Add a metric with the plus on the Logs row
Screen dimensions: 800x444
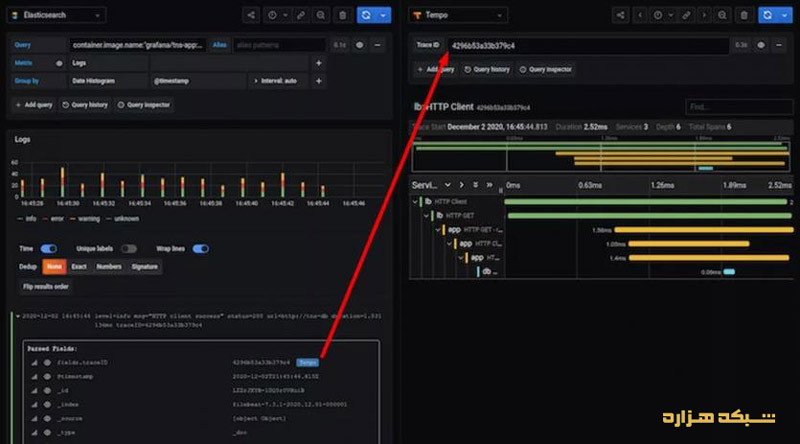point(319,63)
